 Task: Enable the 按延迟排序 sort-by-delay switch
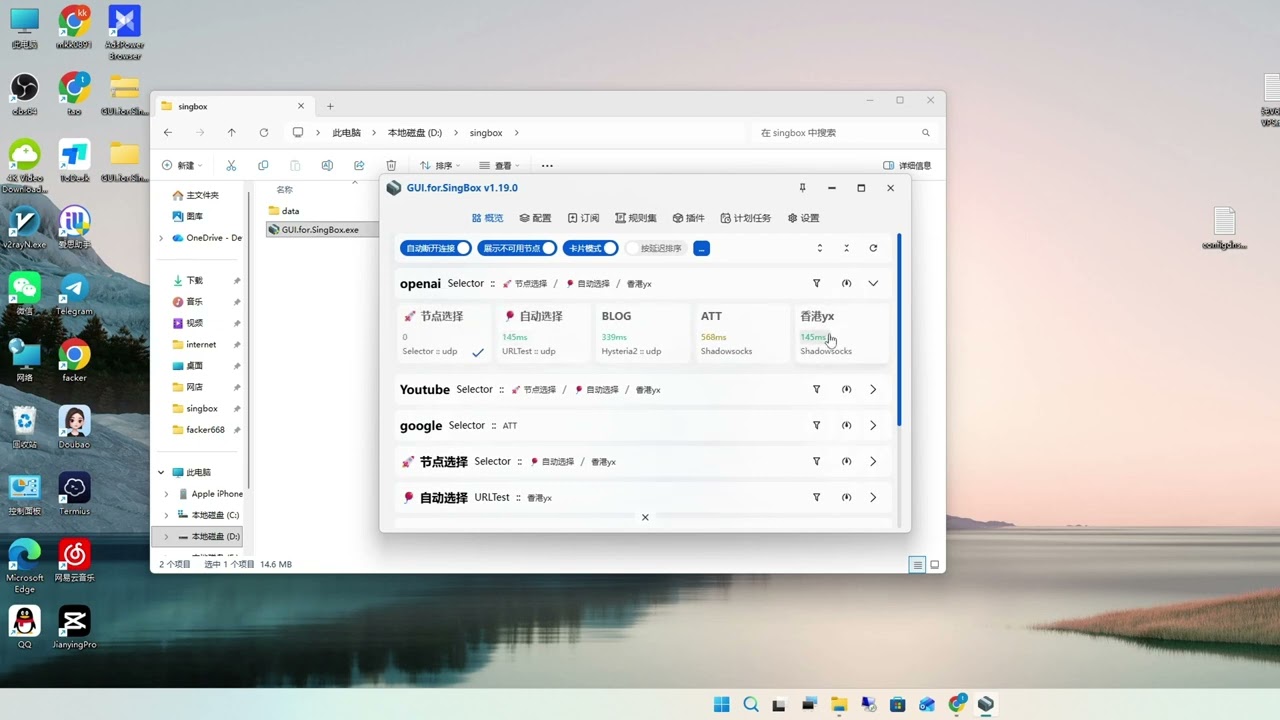click(655, 248)
